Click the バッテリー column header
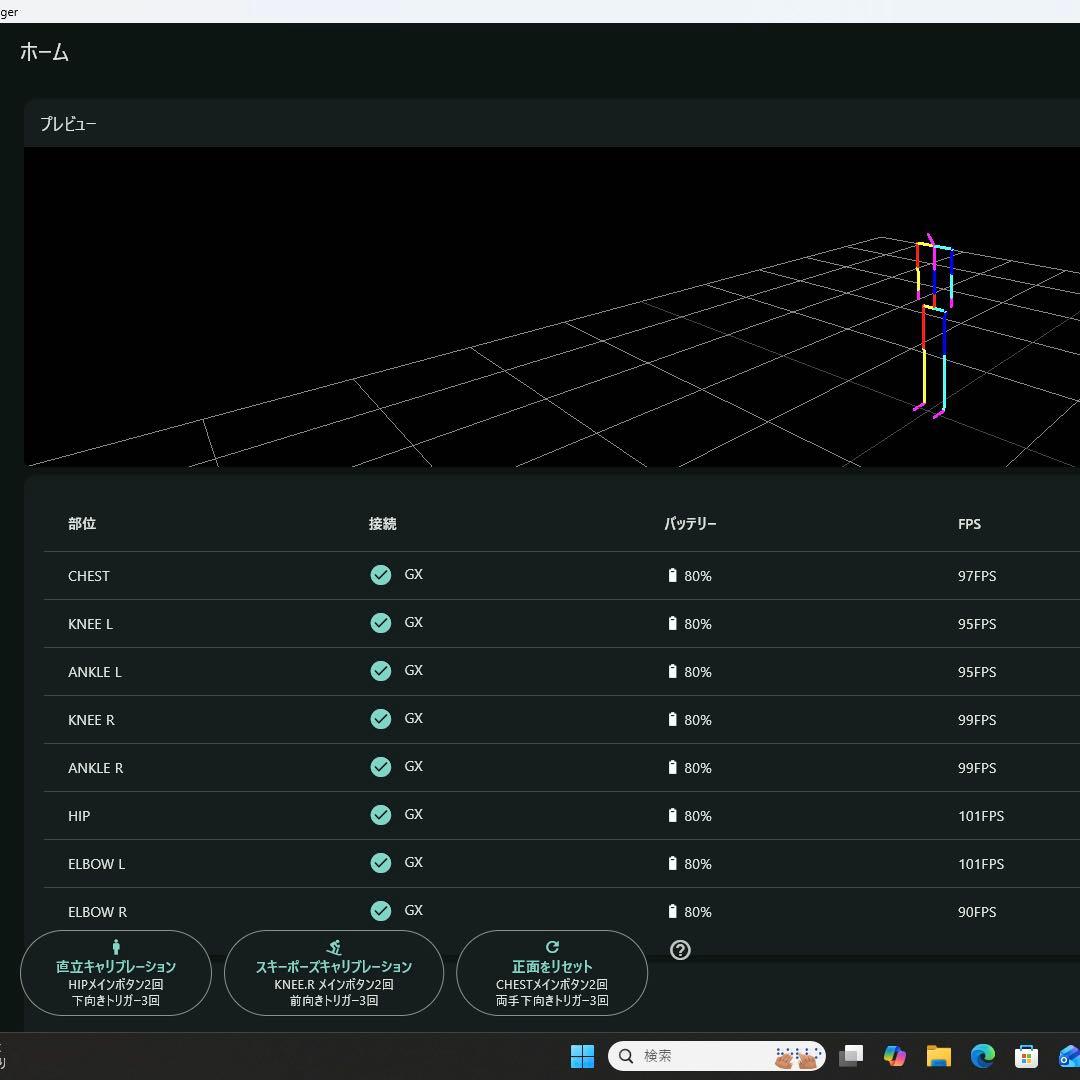The width and height of the screenshot is (1080, 1080). [x=690, y=524]
